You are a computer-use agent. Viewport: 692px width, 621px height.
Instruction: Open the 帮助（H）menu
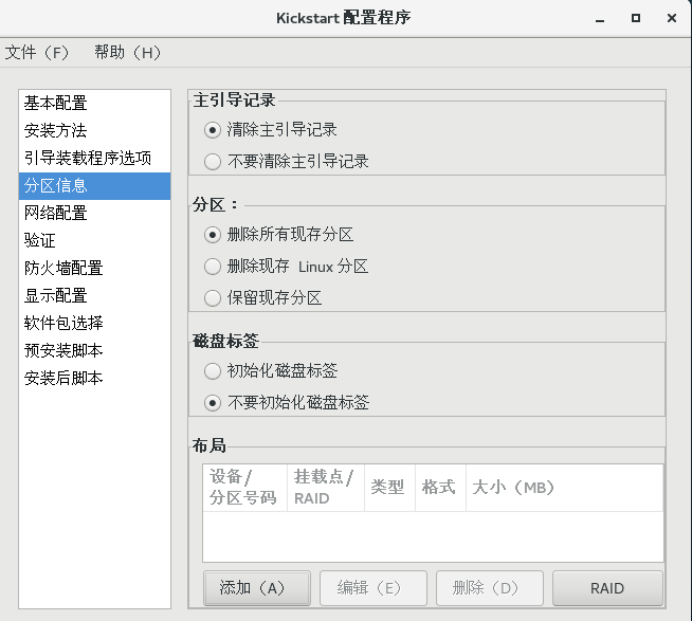point(128,53)
